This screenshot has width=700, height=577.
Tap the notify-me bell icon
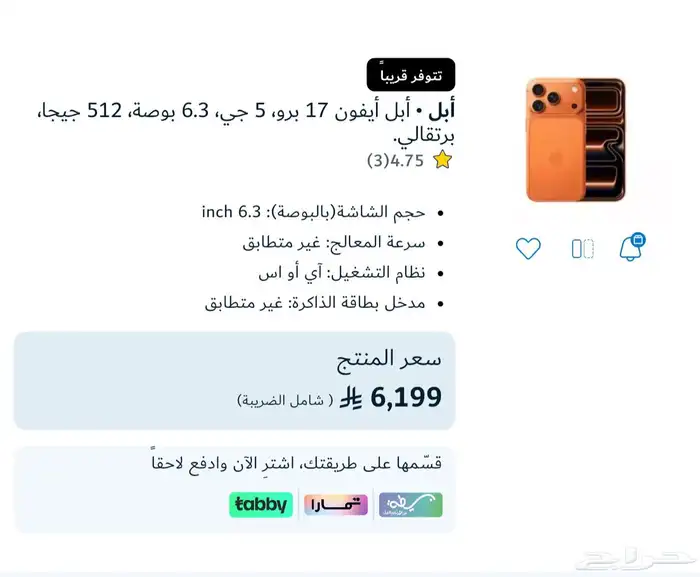point(633,247)
